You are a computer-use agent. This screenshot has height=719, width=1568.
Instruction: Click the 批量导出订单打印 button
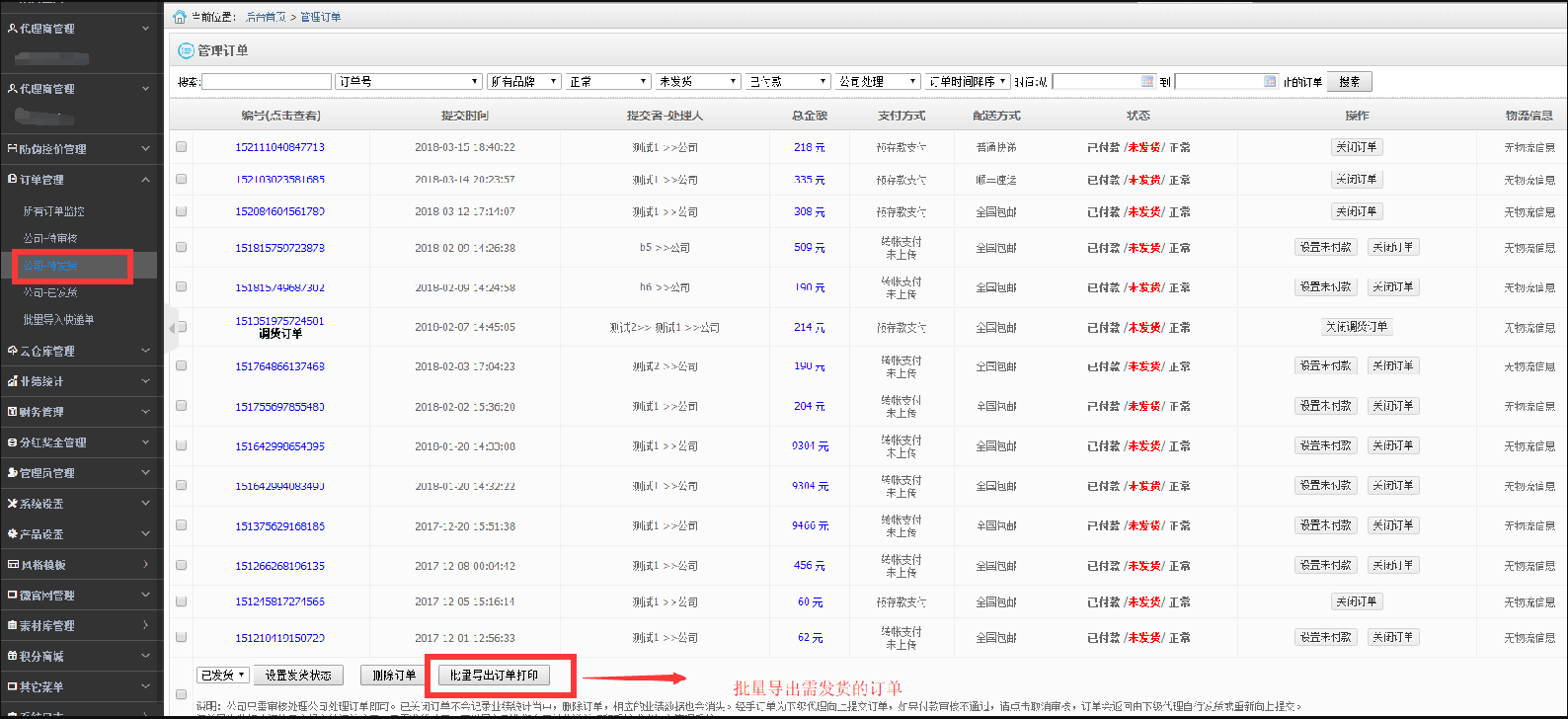pyautogui.click(x=494, y=676)
